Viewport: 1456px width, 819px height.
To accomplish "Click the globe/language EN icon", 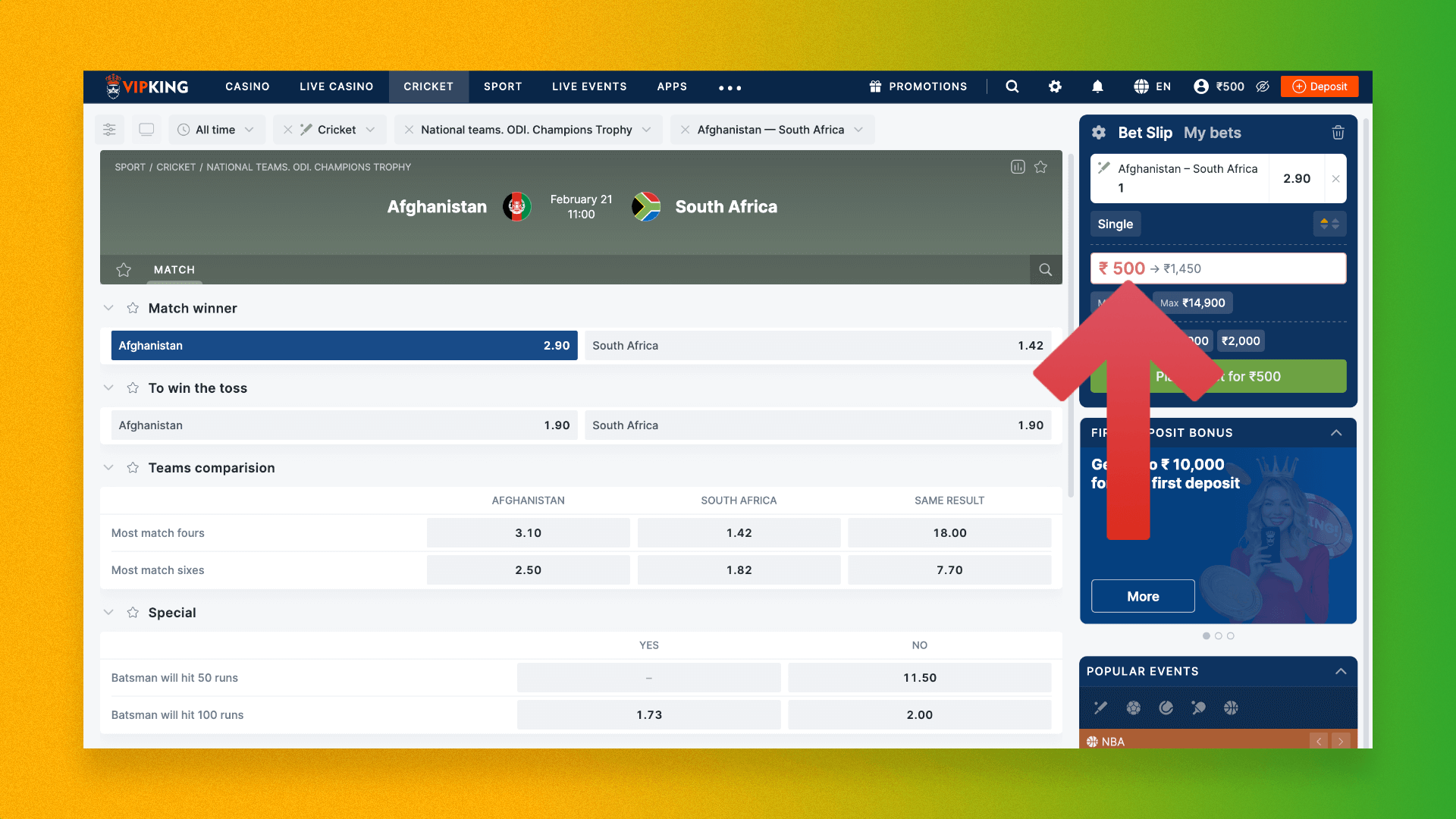I will pyautogui.click(x=1152, y=87).
